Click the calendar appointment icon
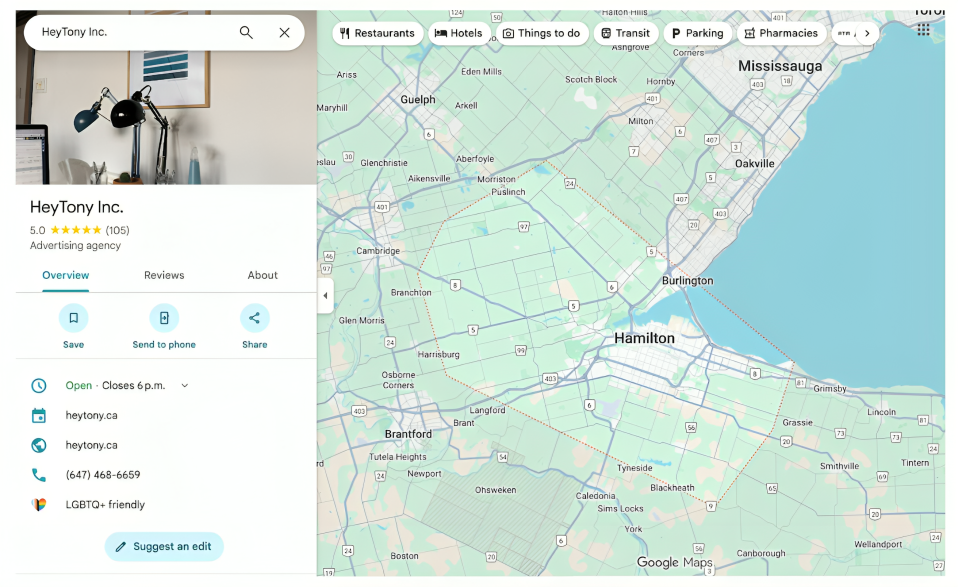958x587 pixels. (x=39, y=415)
